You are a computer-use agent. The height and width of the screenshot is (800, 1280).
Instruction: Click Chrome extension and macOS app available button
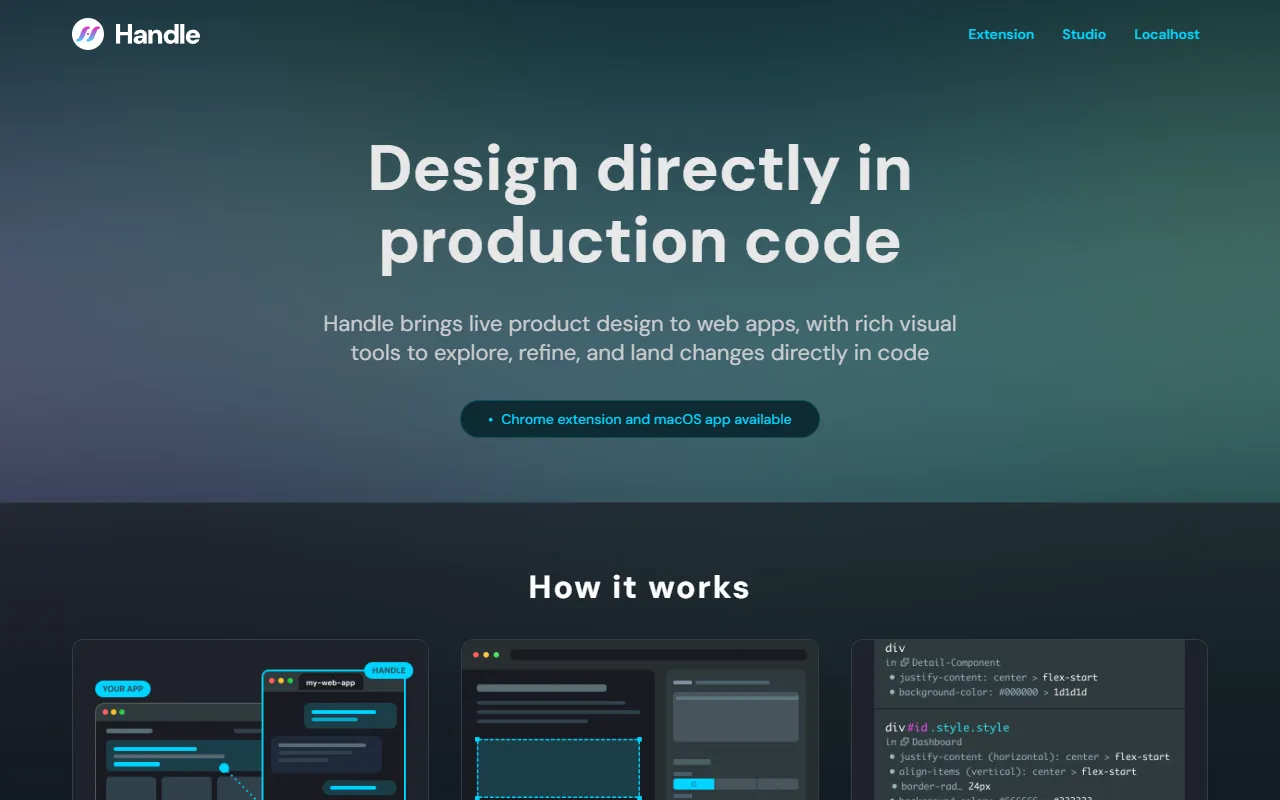coord(640,419)
